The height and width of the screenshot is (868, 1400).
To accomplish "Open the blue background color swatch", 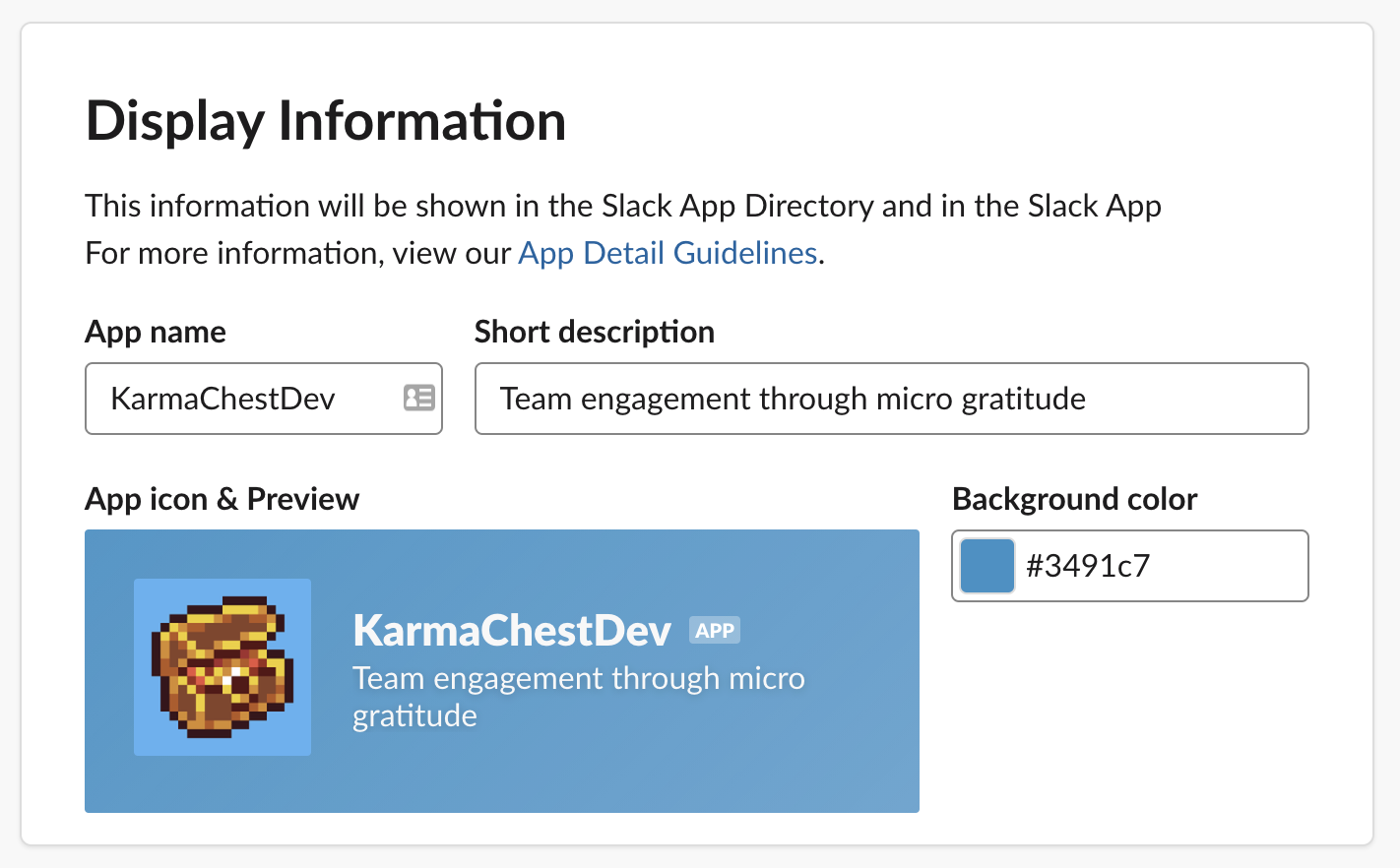I will tap(987, 566).
